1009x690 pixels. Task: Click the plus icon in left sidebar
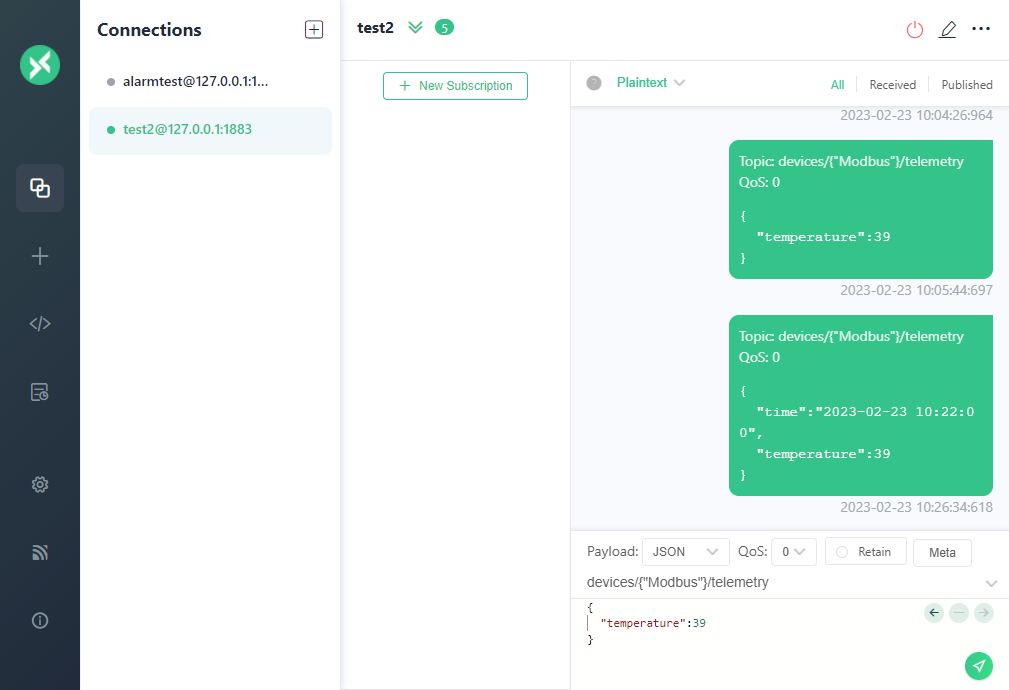click(x=40, y=256)
